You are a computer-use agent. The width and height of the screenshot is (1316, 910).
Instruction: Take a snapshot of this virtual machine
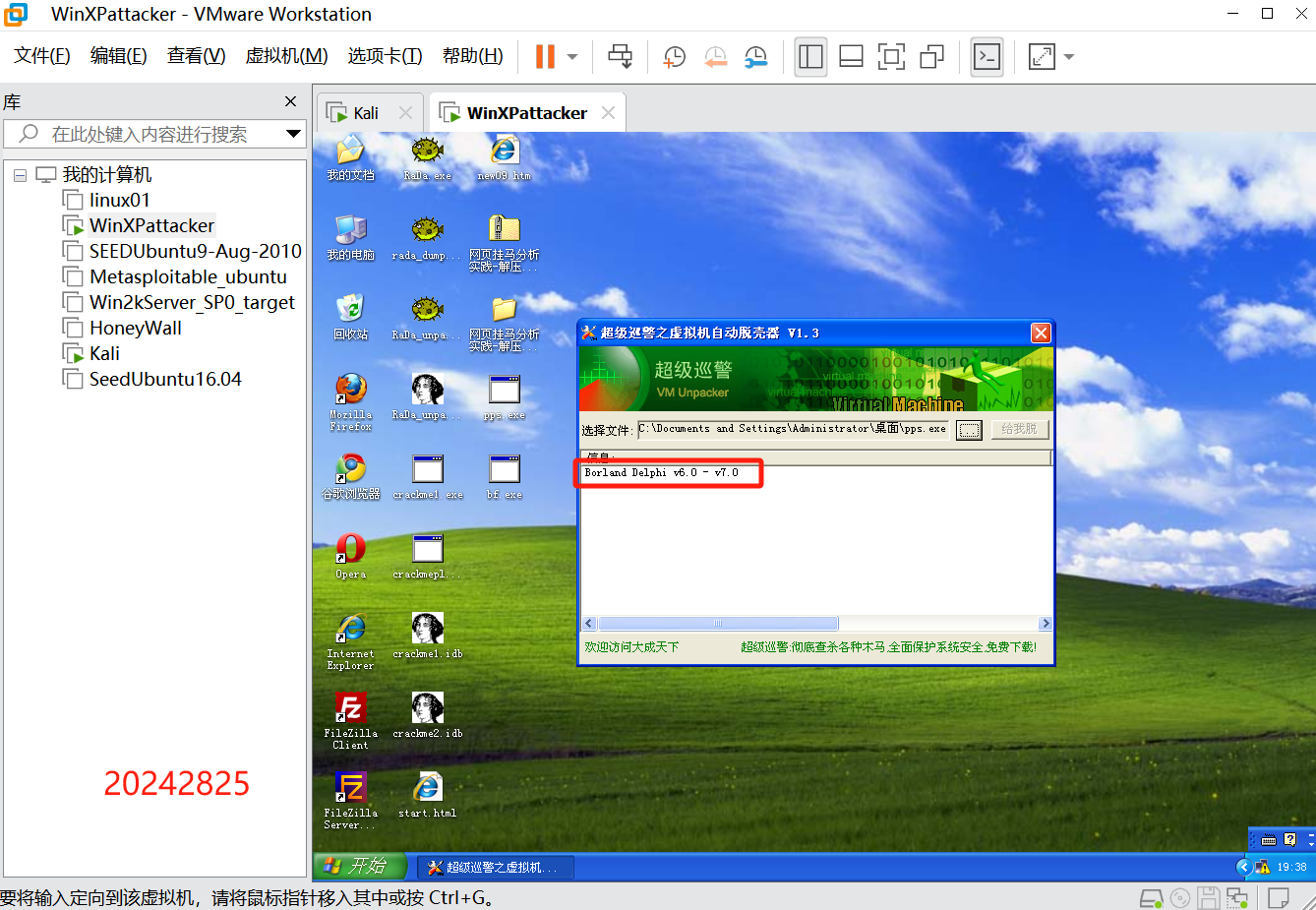(x=675, y=57)
